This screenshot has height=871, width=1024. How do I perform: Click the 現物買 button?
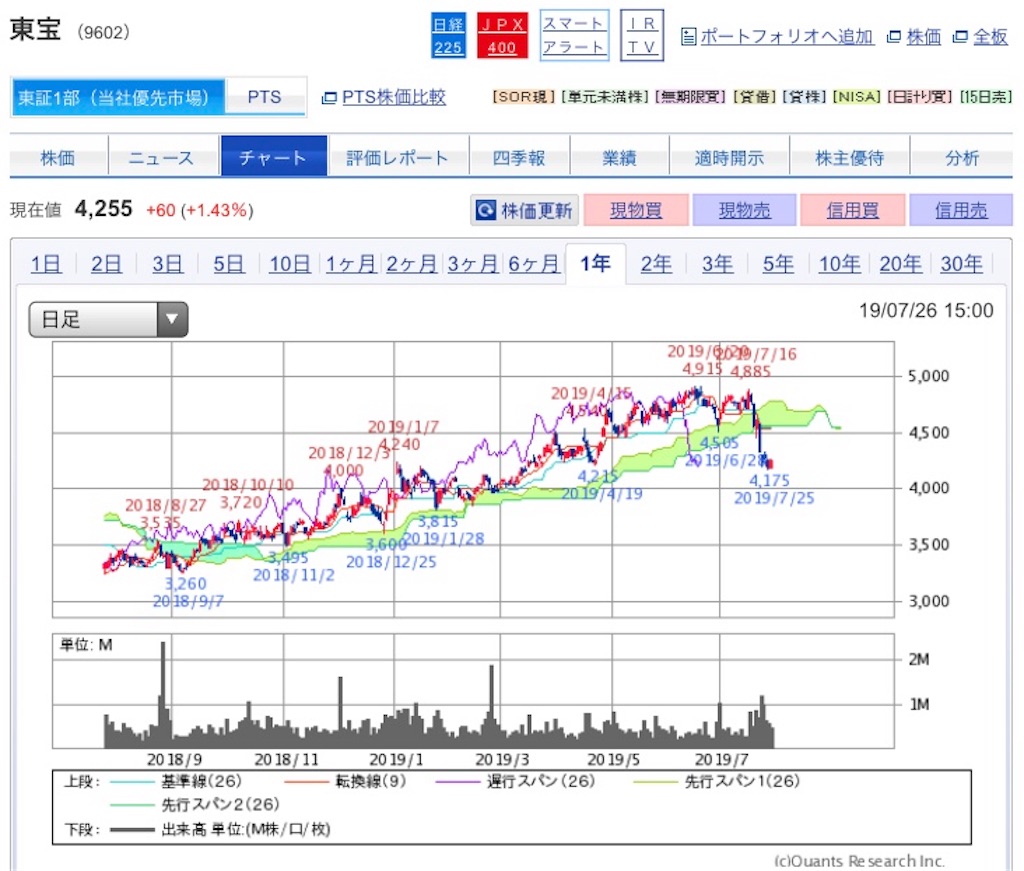pyautogui.click(x=636, y=210)
